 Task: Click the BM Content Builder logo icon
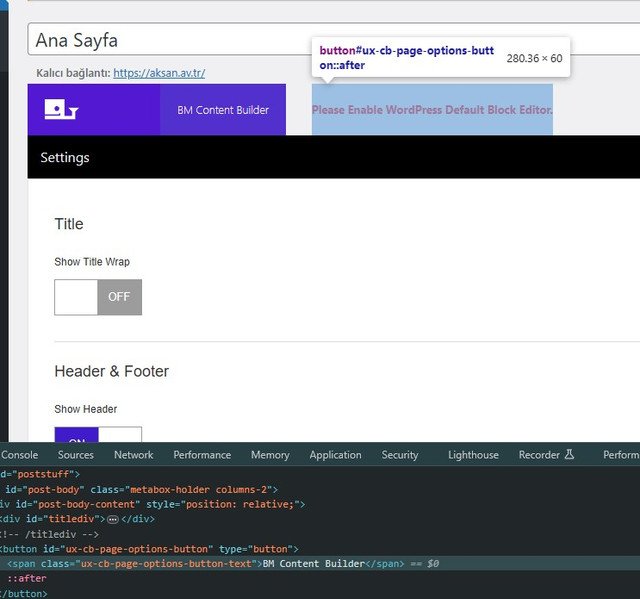click(61, 109)
